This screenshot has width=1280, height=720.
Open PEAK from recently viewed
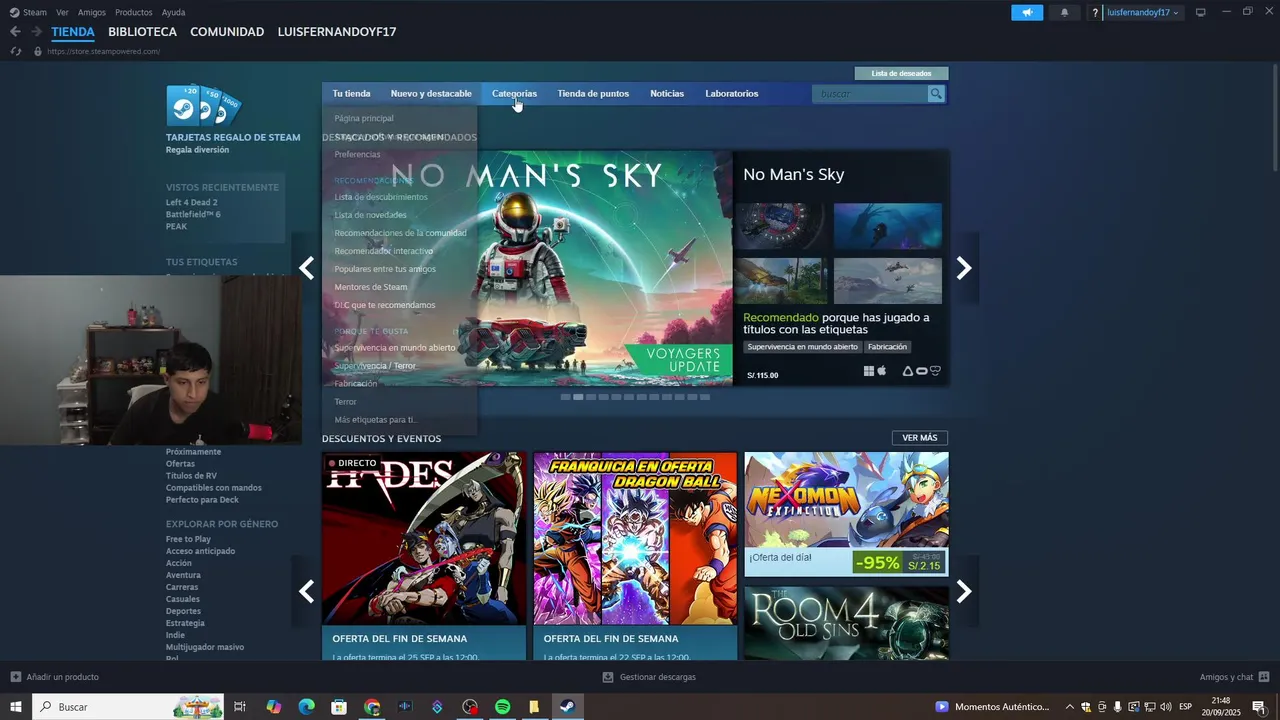point(176,227)
